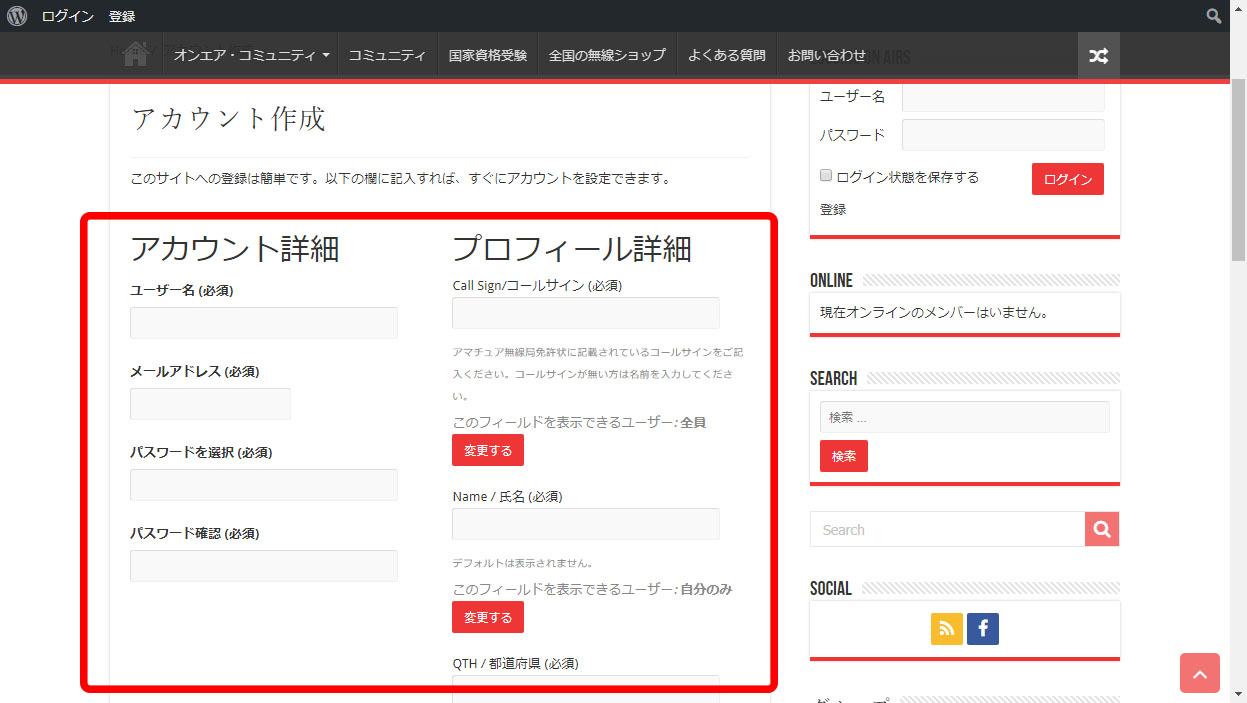Click the red ログイン button
The height and width of the screenshot is (703, 1247).
(x=1067, y=179)
